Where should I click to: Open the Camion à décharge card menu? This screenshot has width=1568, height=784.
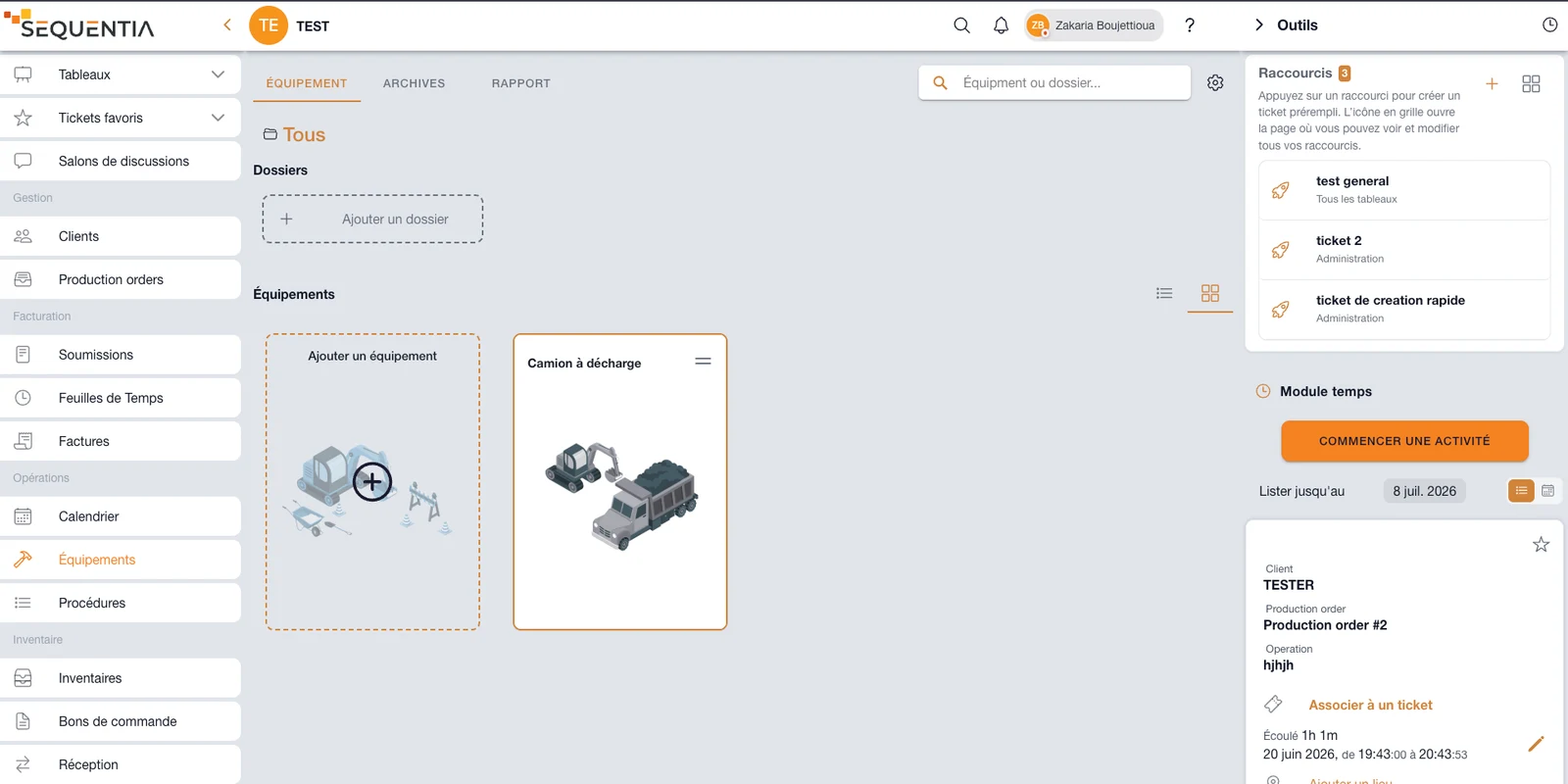click(x=703, y=362)
